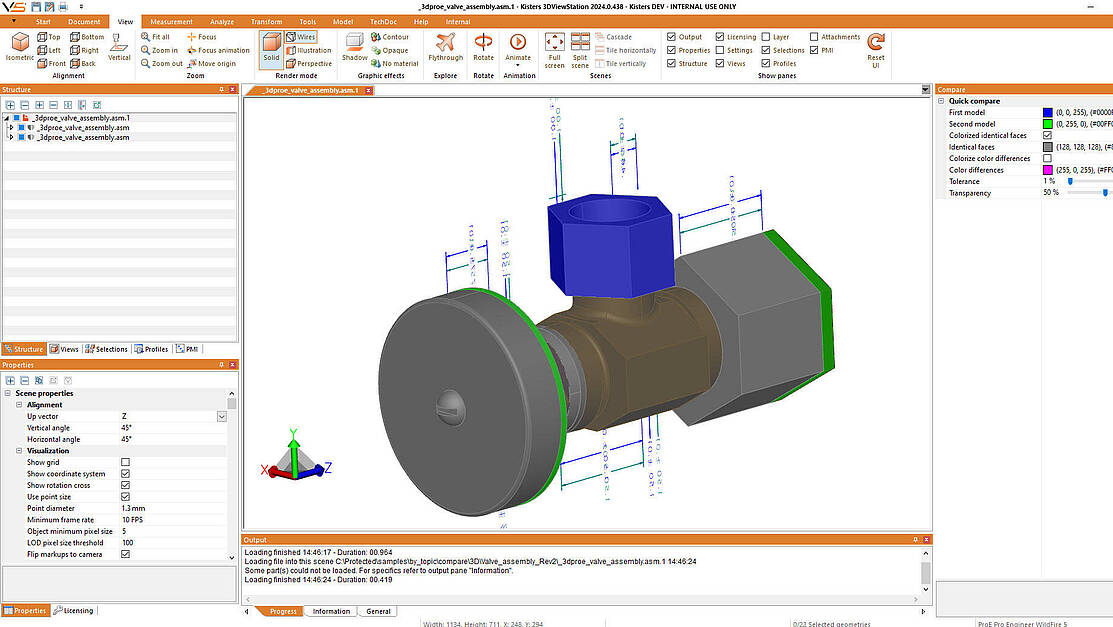Enable Layer pane checkbox
This screenshot has height=627, width=1113.
click(x=766, y=37)
